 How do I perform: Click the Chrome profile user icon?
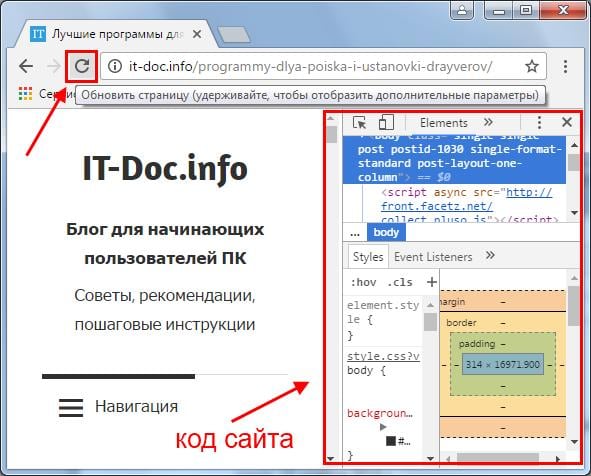pyautogui.click(x=462, y=10)
